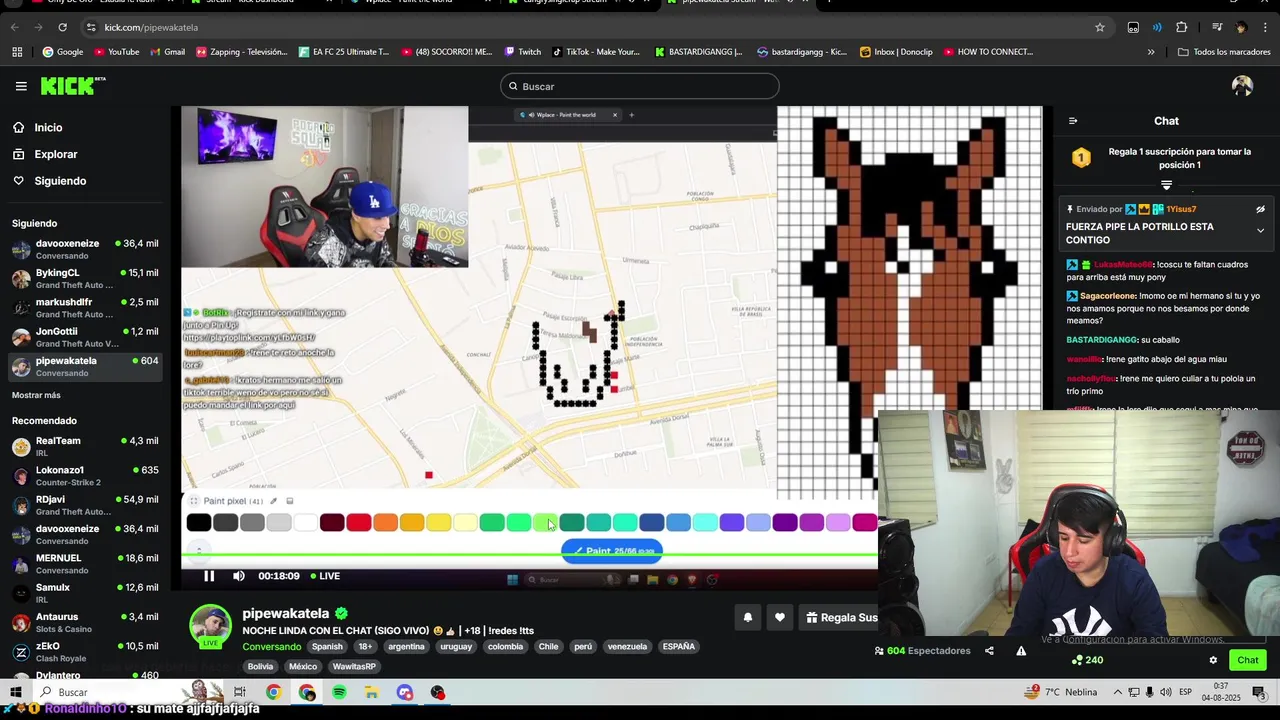Click the browser address bar
1280x720 pixels.
point(590,27)
